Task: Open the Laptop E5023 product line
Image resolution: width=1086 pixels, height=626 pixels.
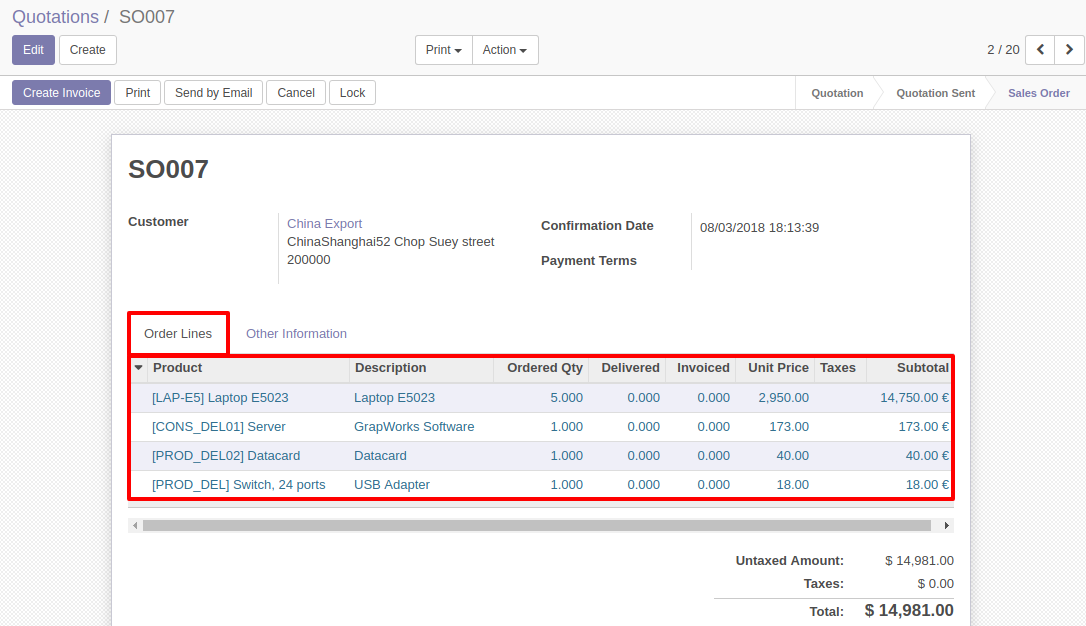Action: [x=220, y=398]
